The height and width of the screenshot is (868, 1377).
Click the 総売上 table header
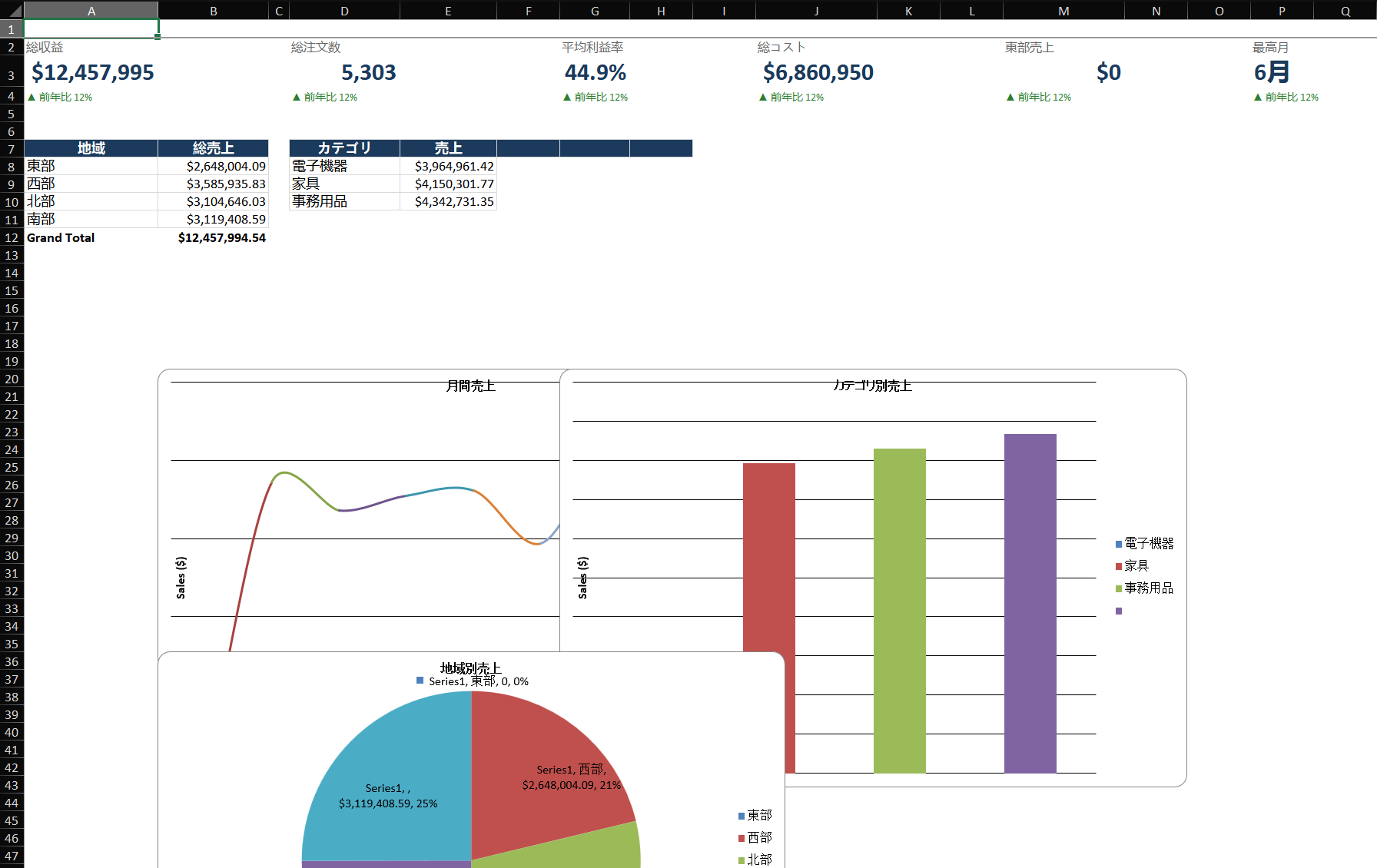[214, 148]
